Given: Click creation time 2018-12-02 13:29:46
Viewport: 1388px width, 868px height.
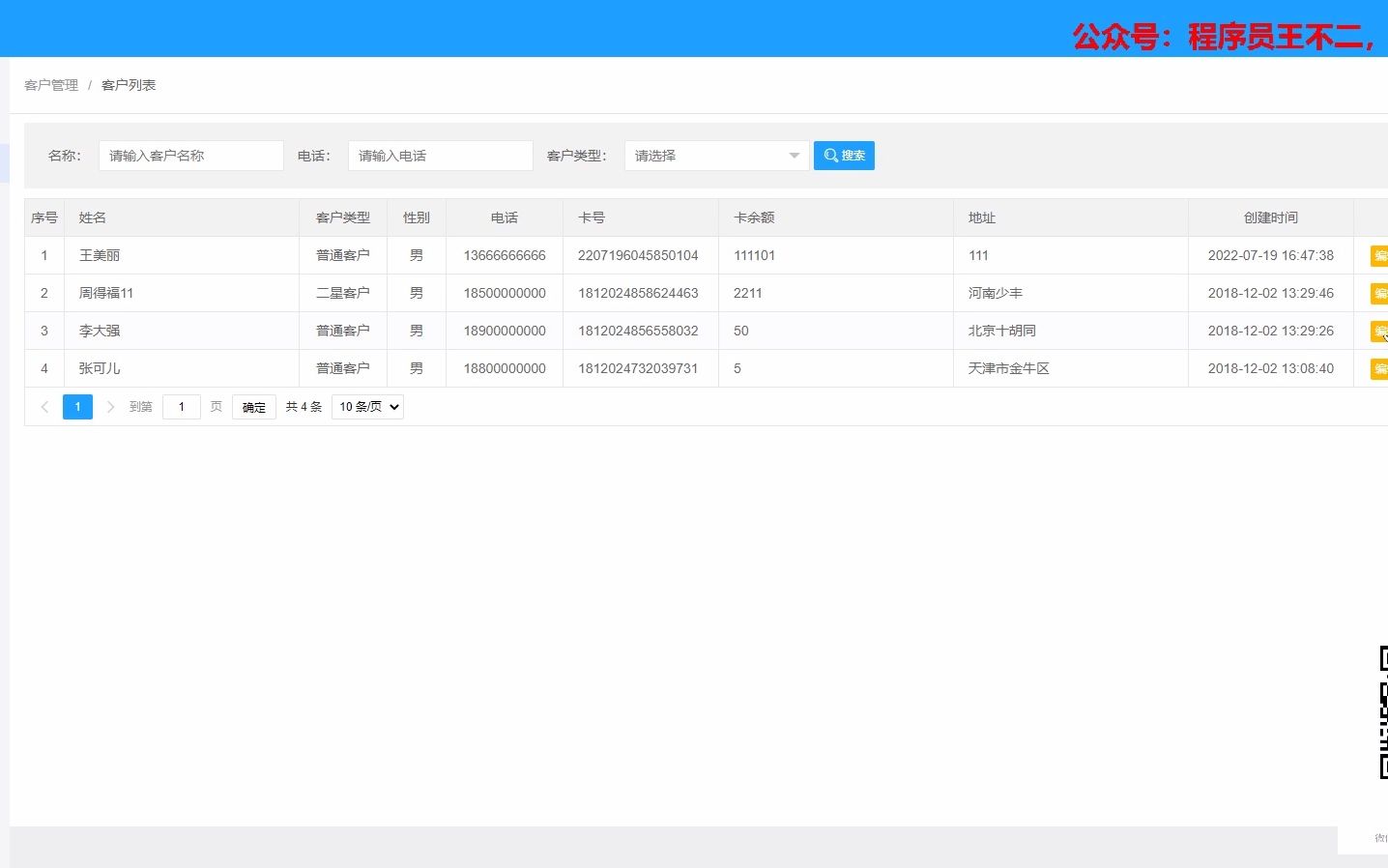Looking at the screenshot, I should click(1271, 293).
